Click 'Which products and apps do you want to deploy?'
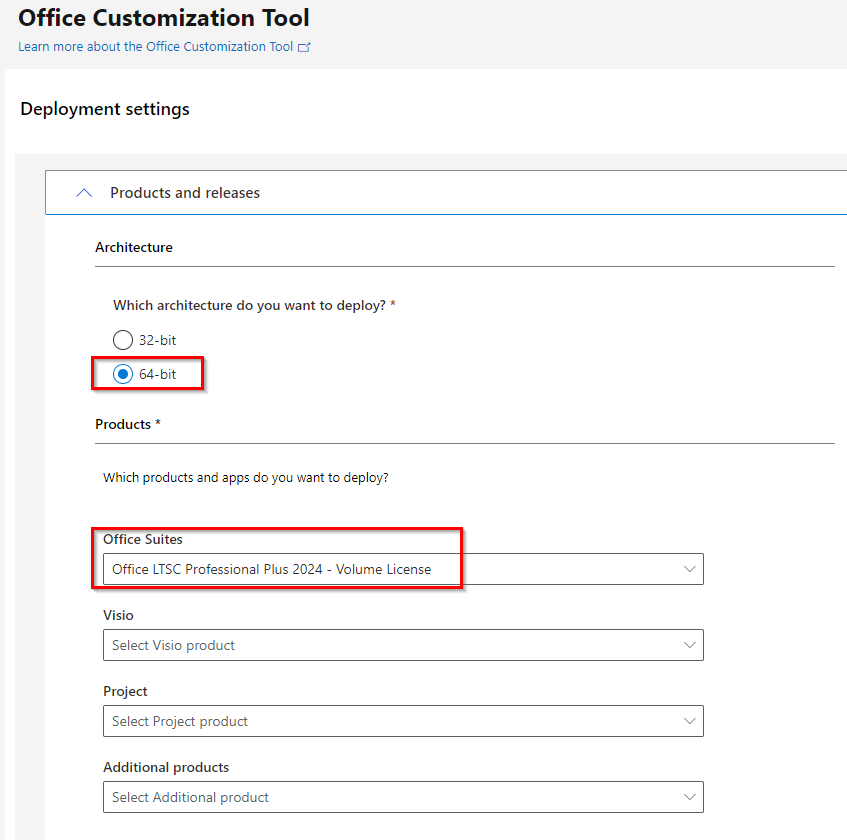 coord(246,478)
